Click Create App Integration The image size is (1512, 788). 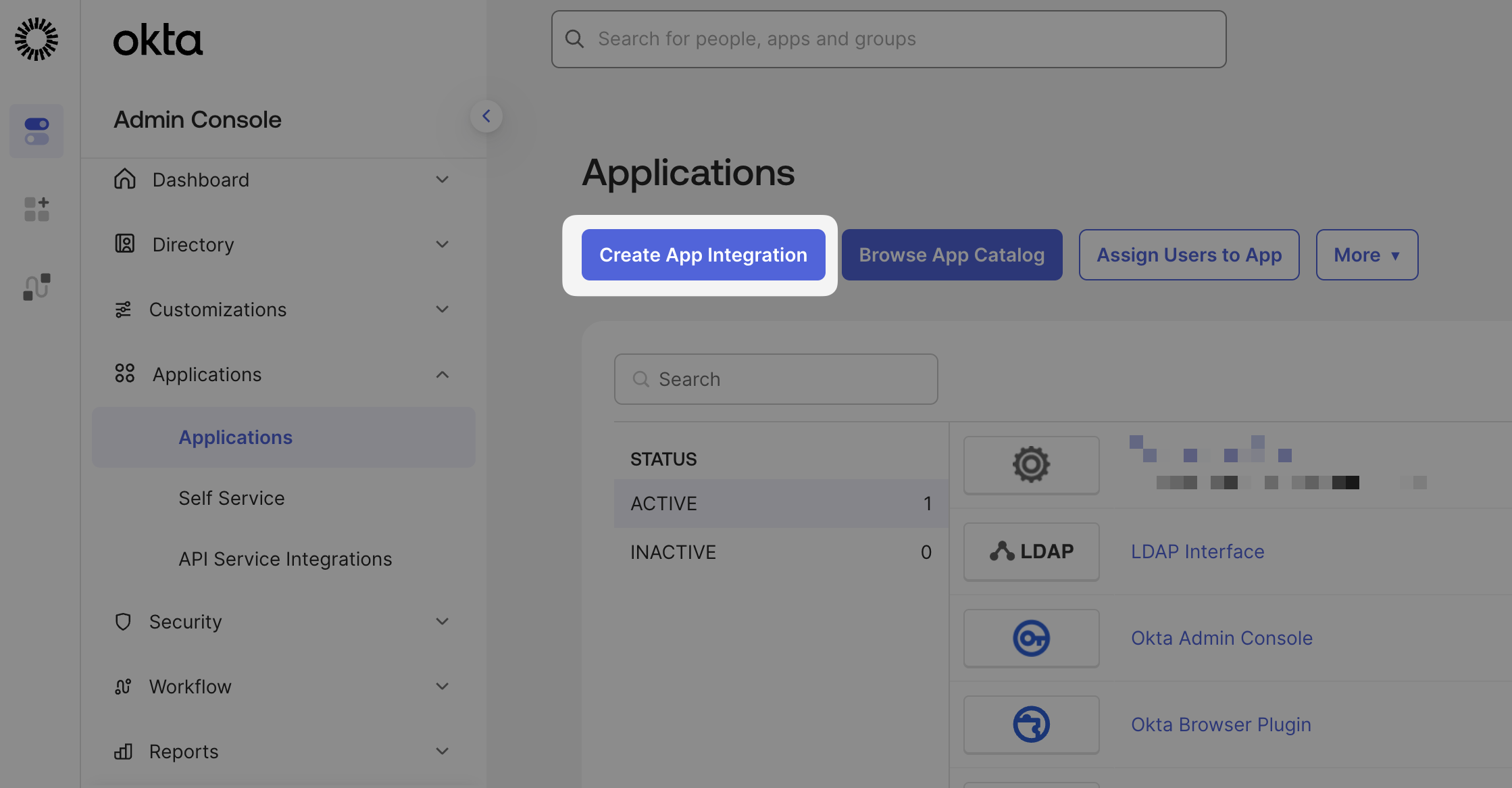pyautogui.click(x=703, y=255)
